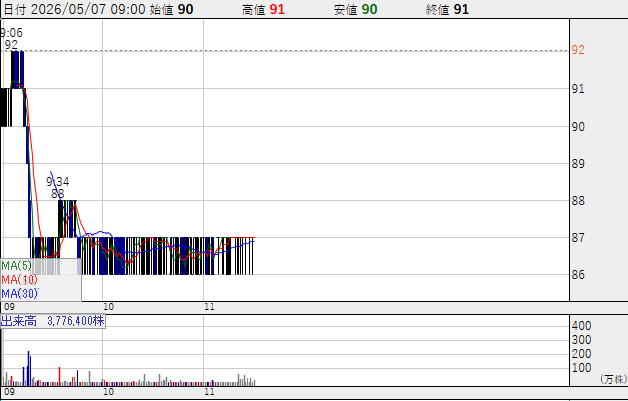Select the low price value 90 in green
This screenshot has width=628, height=401.
pos(369,9)
